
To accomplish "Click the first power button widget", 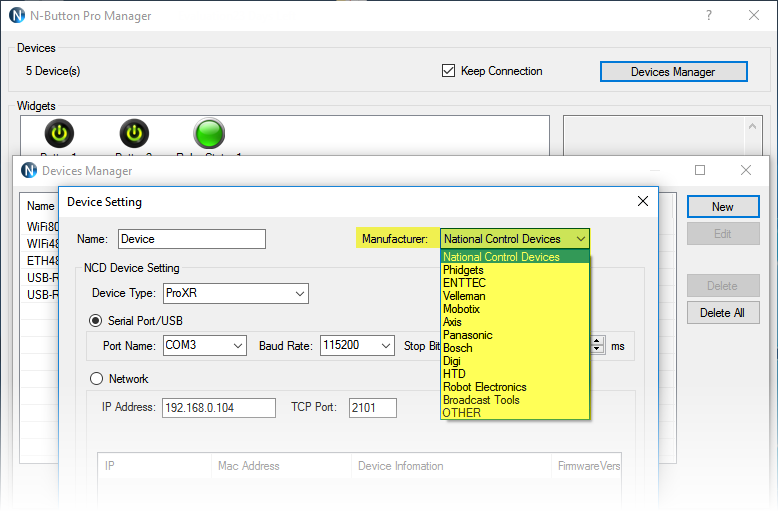I will click(60, 133).
